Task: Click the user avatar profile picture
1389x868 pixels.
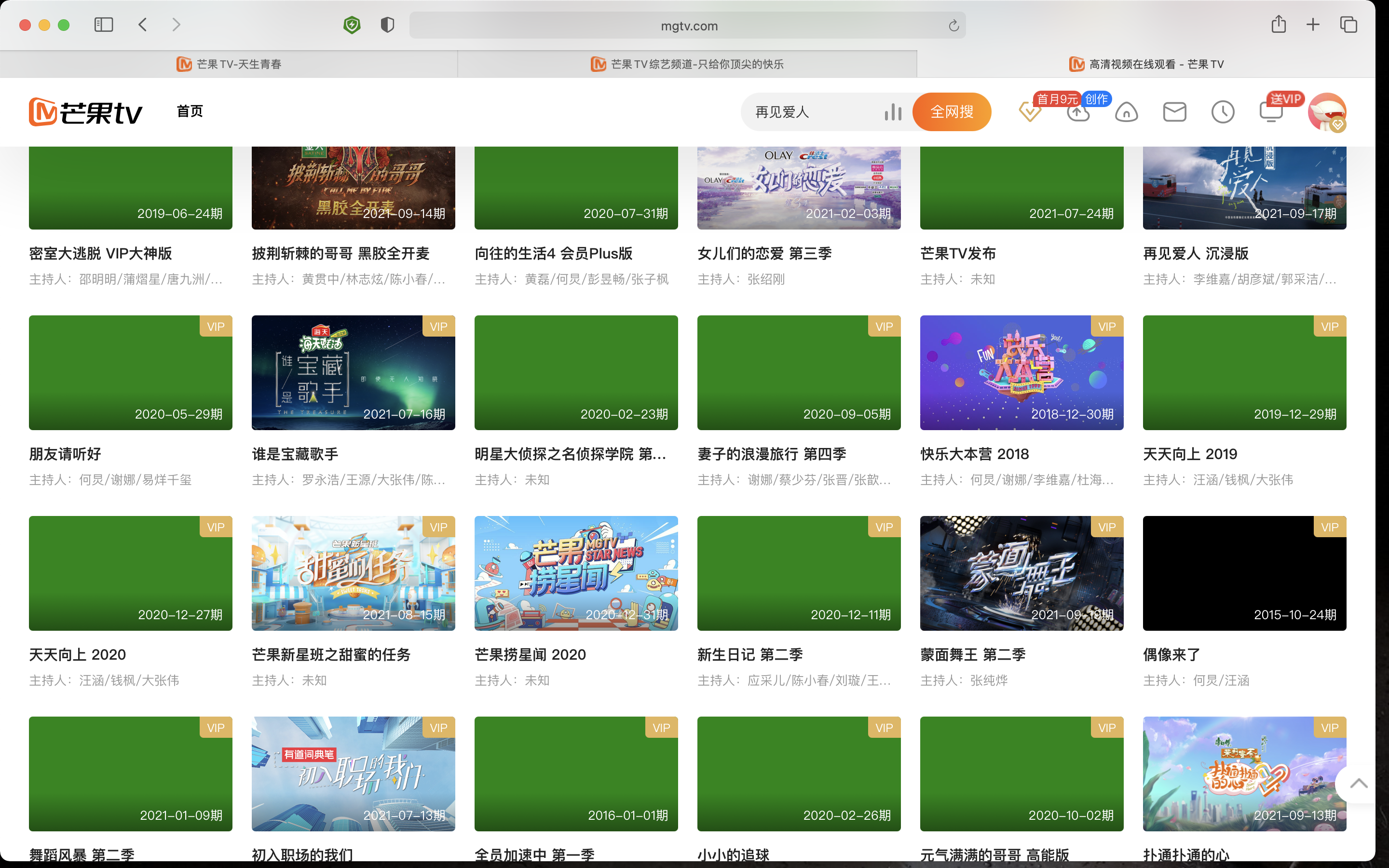Action: coord(1326,112)
